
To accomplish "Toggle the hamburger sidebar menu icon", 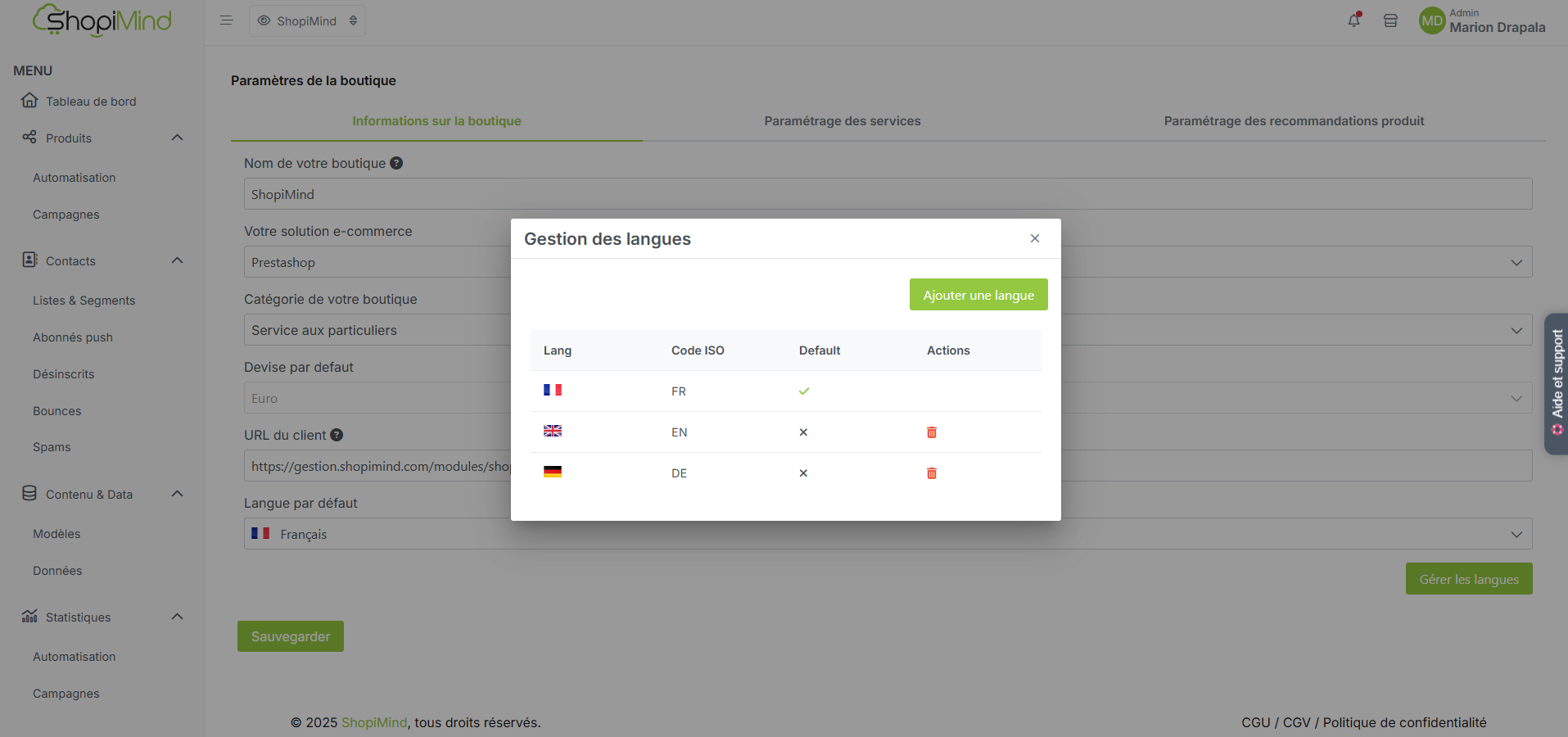I will [x=227, y=20].
